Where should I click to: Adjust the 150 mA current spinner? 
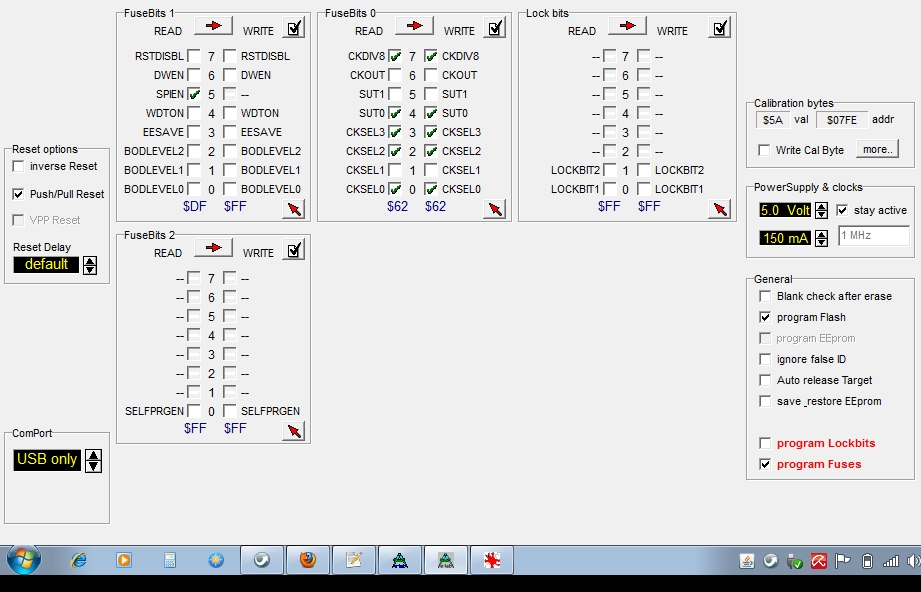pyautogui.click(x=821, y=238)
